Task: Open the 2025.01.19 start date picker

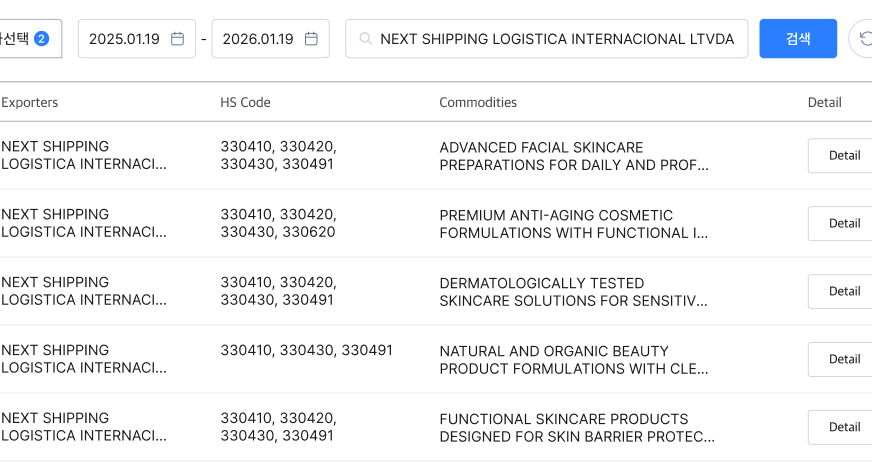Action: coord(125,39)
